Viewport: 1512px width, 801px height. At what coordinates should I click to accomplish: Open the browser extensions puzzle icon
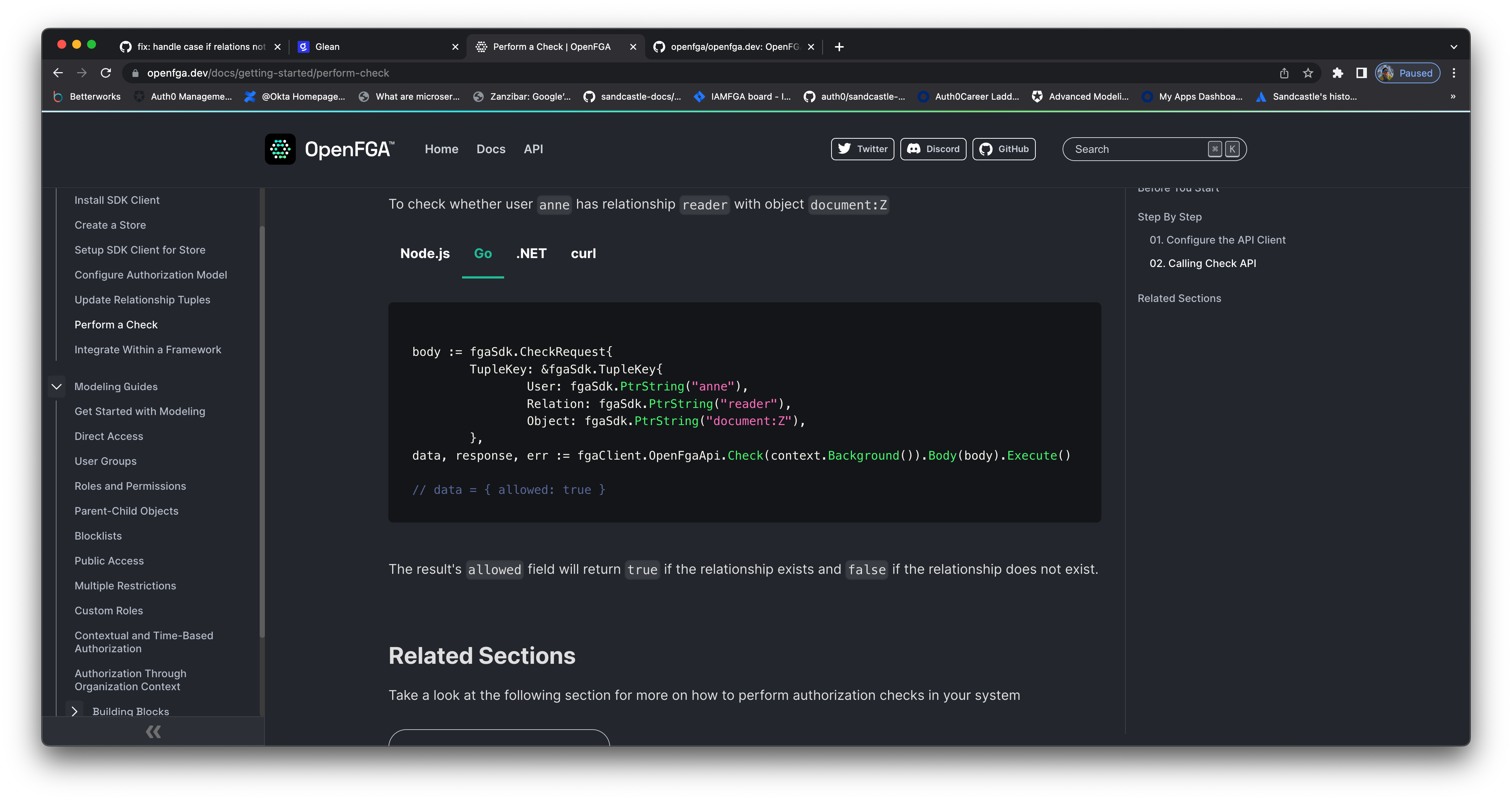click(1338, 73)
